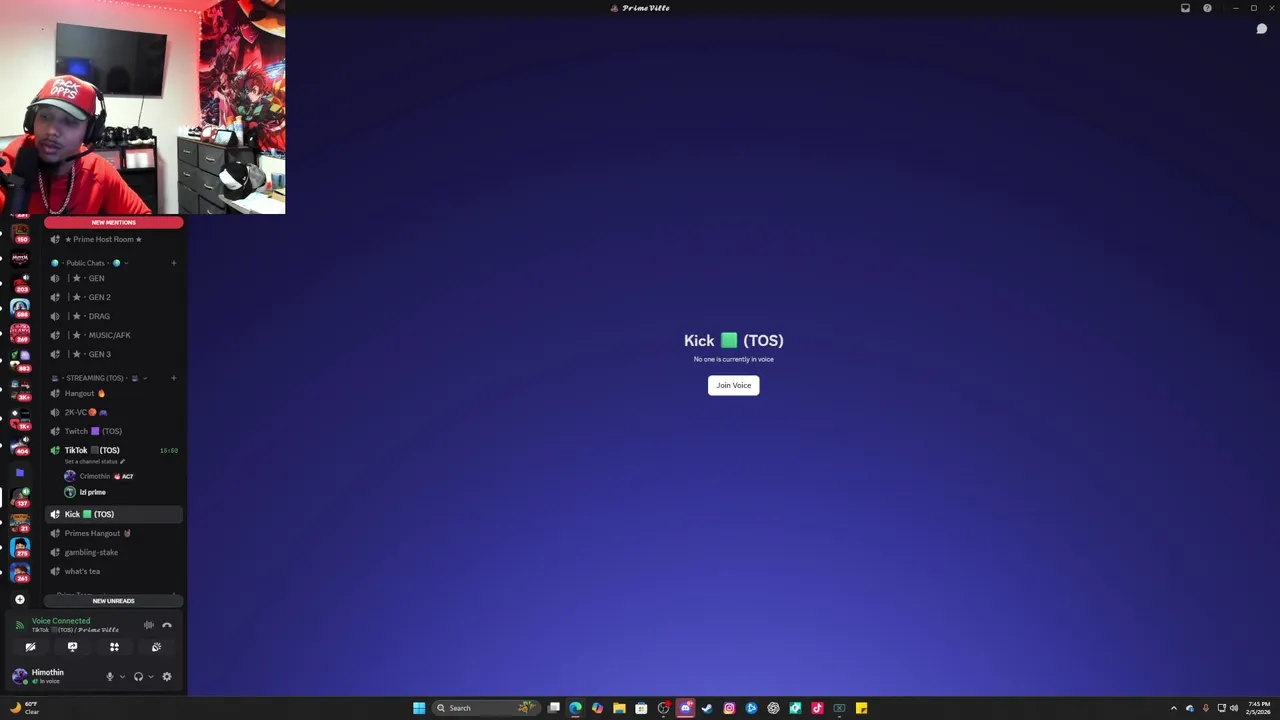
Task: Toggle noise suppression waveform icon
Action: pos(148,625)
